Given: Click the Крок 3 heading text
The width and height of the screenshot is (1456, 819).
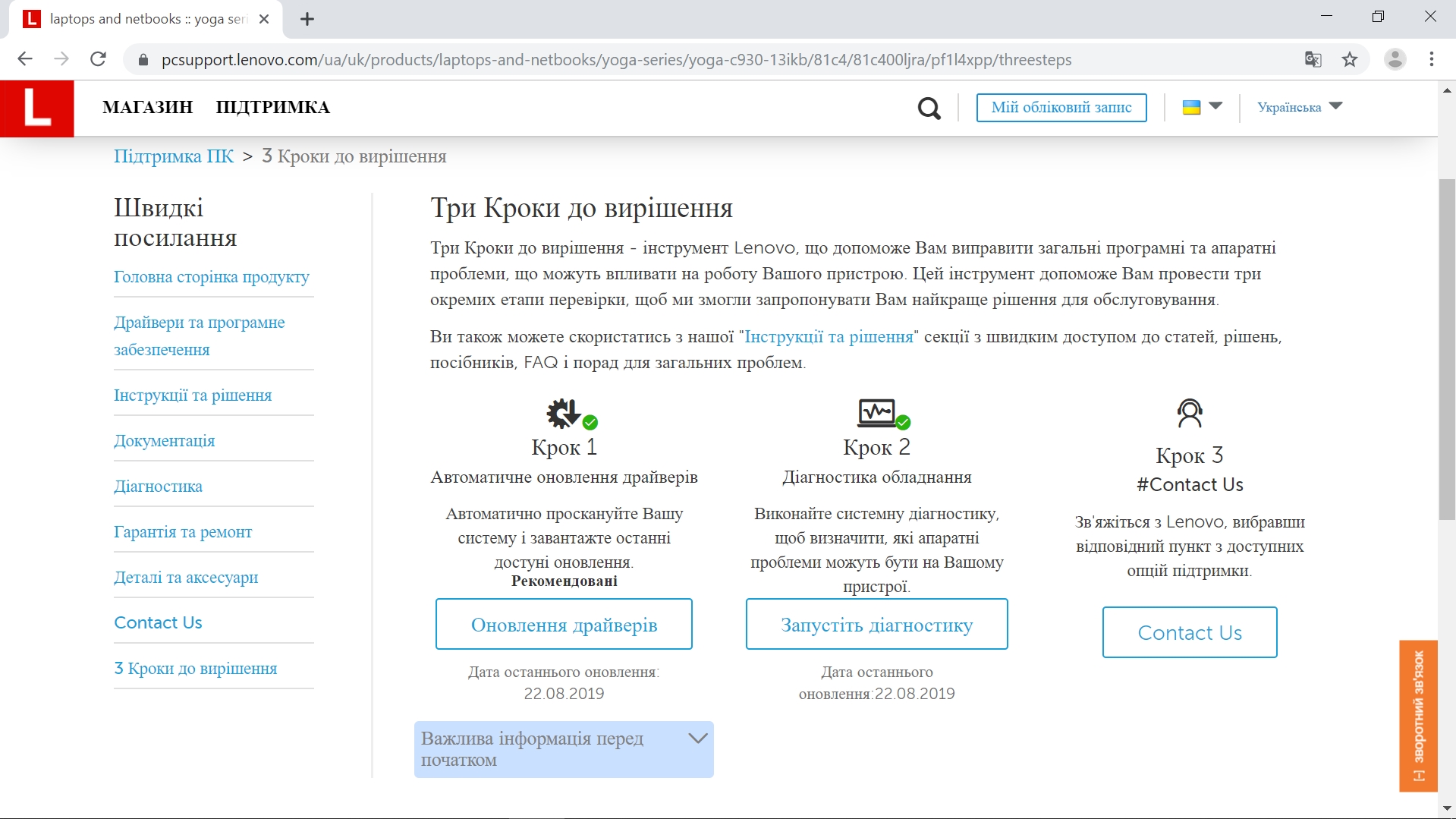Looking at the screenshot, I should 1190,455.
